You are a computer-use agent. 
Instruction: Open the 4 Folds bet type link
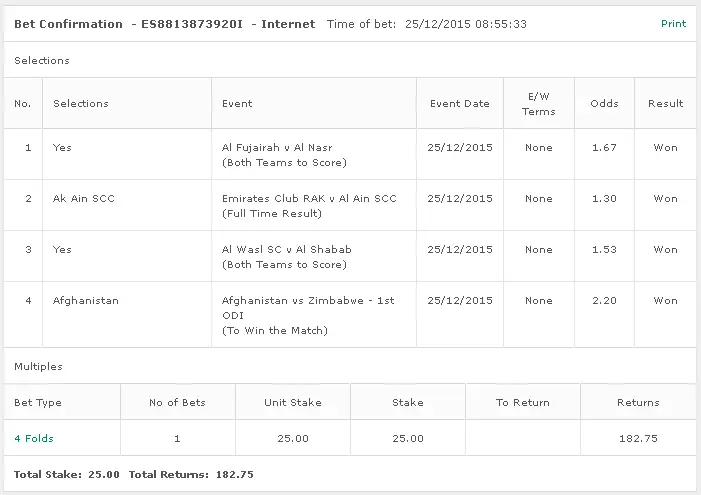34,438
